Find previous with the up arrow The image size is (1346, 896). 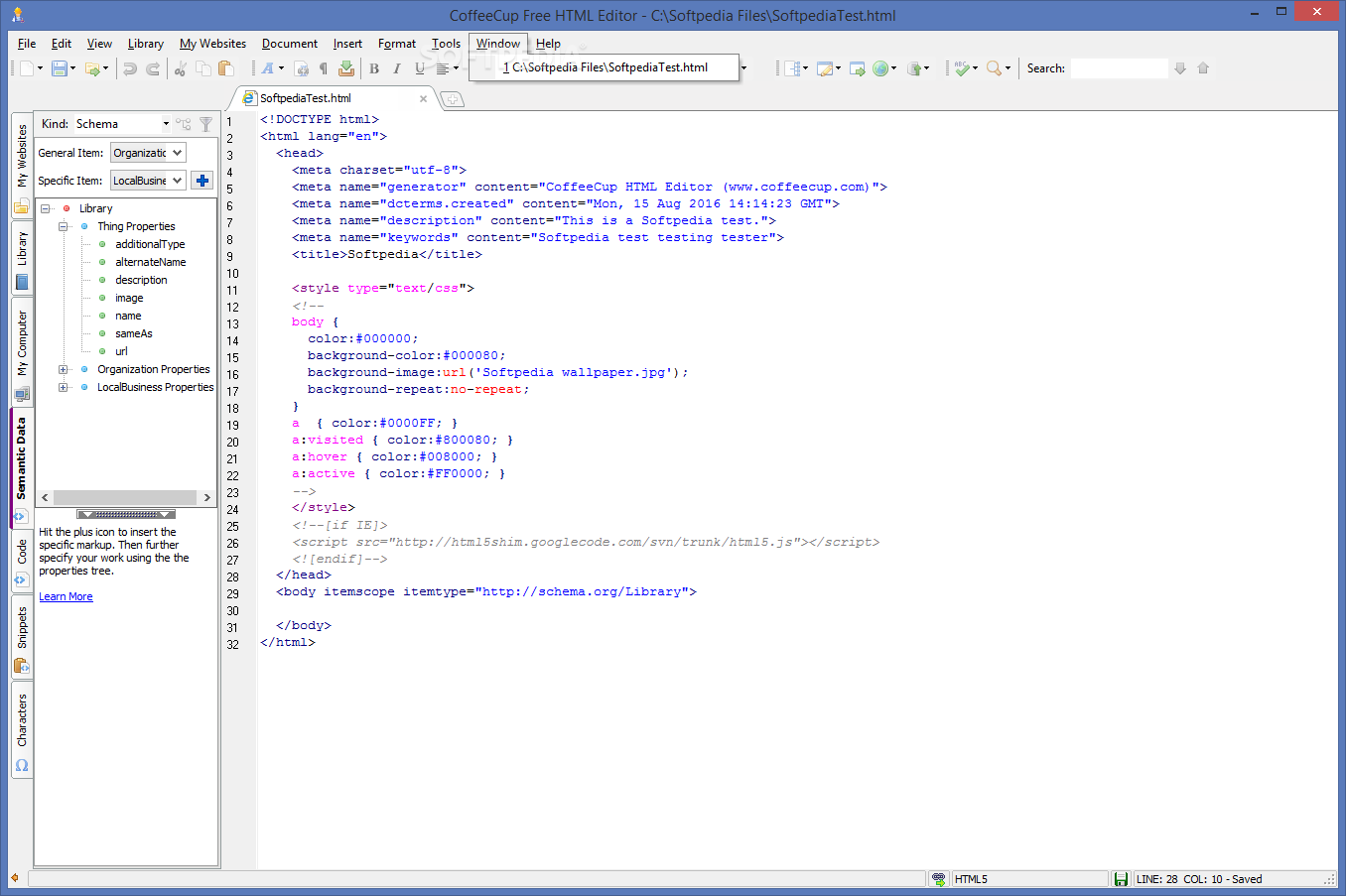pyautogui.click(x=1203, y=68)
